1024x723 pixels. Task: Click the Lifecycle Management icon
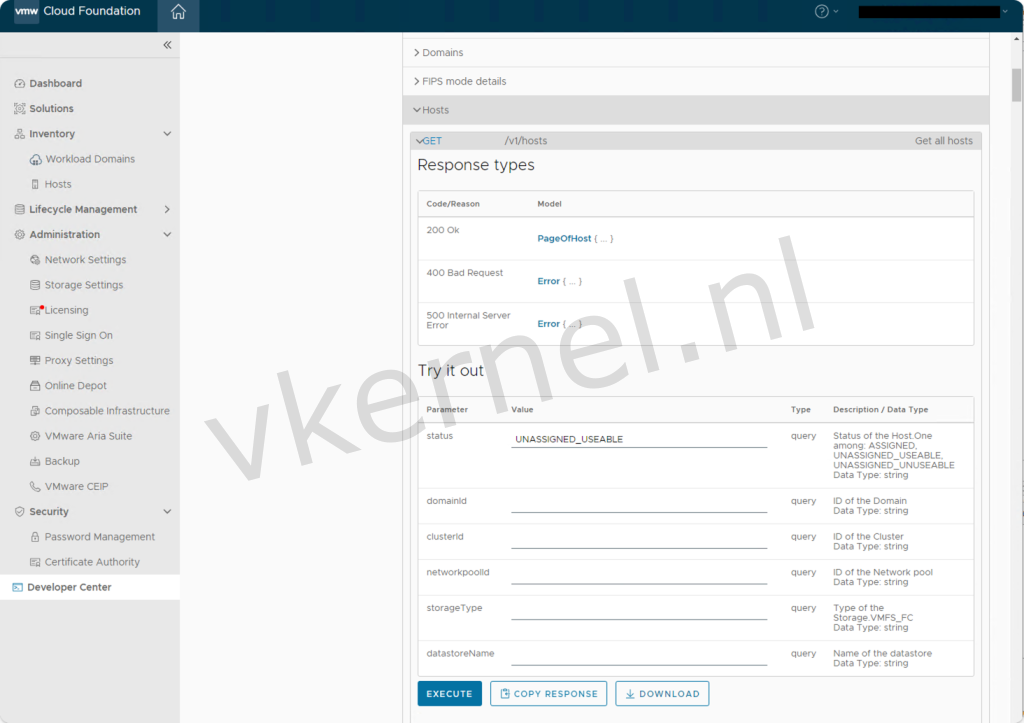click(17, 209)
